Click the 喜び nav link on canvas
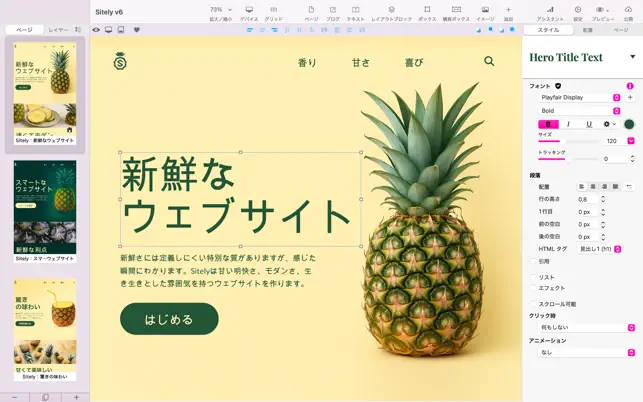The height and width of the screenshot is (402, 643). click(x=414, y=62)
